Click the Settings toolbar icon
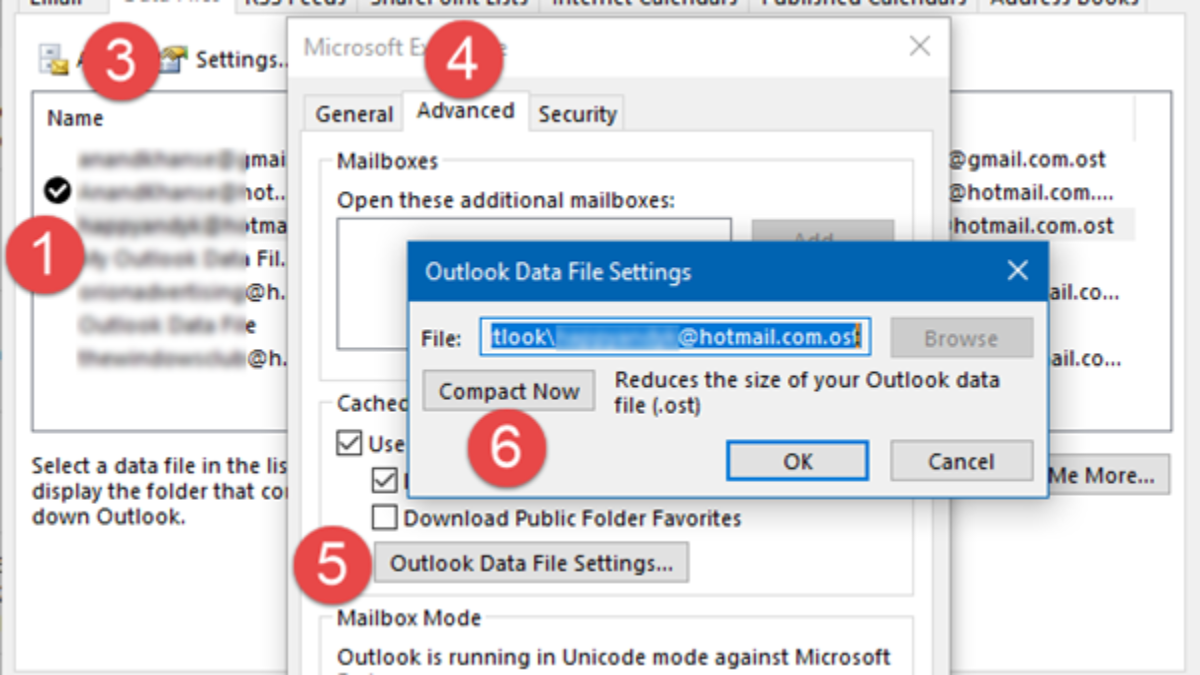Viewport: 1200px width, 675px height. (x=172, y=60)
